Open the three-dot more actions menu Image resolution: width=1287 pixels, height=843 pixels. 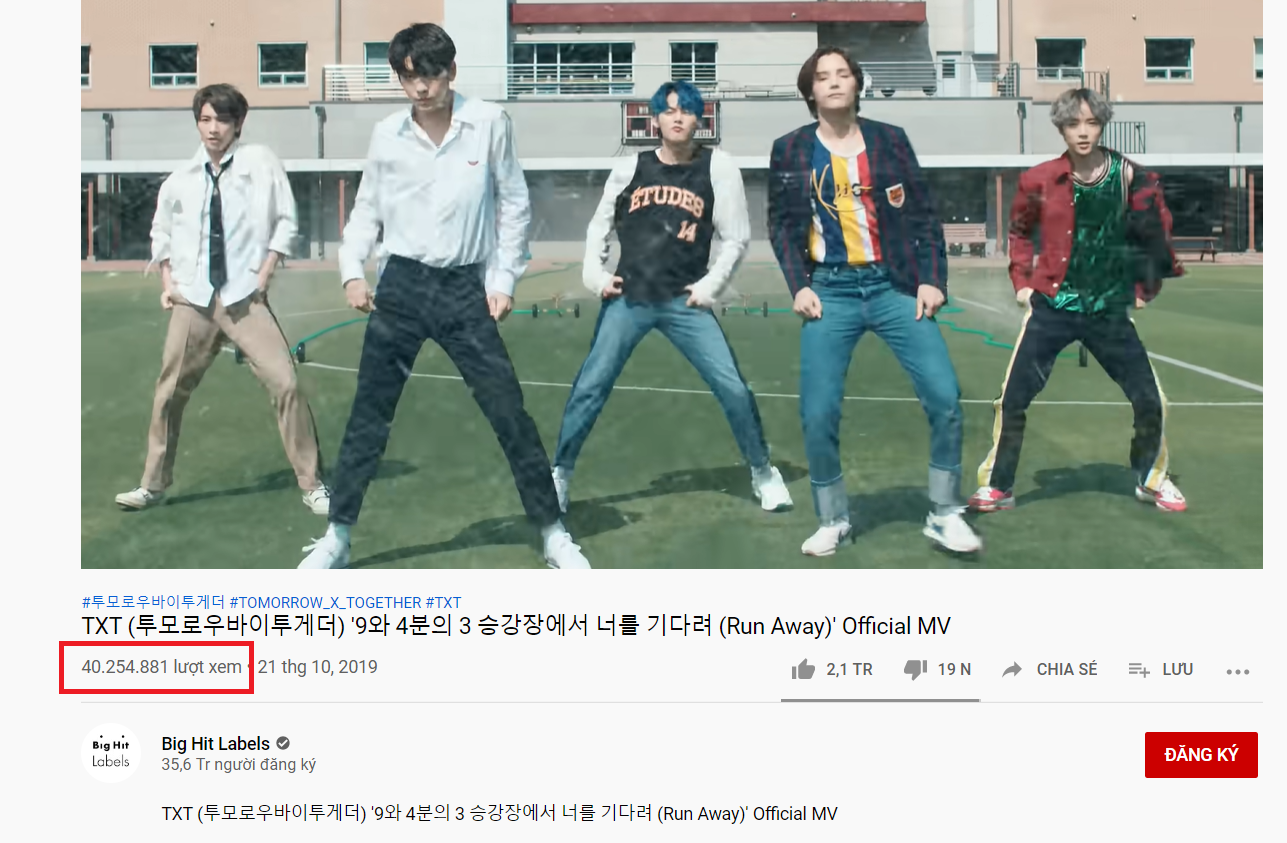click(1238, 671)
